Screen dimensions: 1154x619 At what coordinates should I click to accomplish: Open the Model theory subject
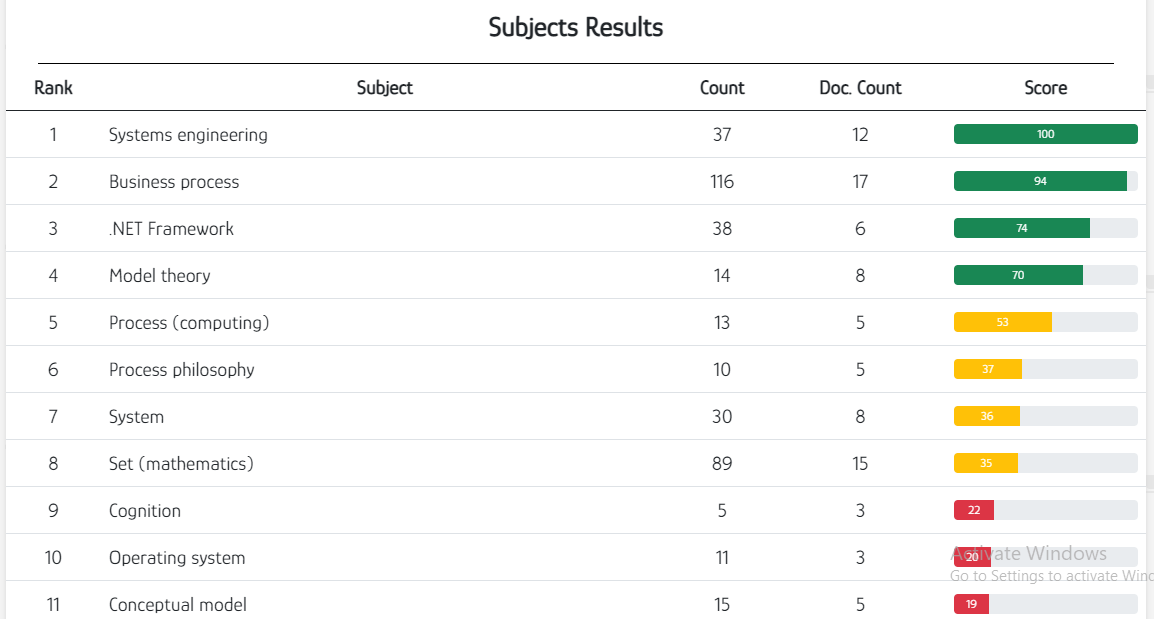(x=160, y=276)
